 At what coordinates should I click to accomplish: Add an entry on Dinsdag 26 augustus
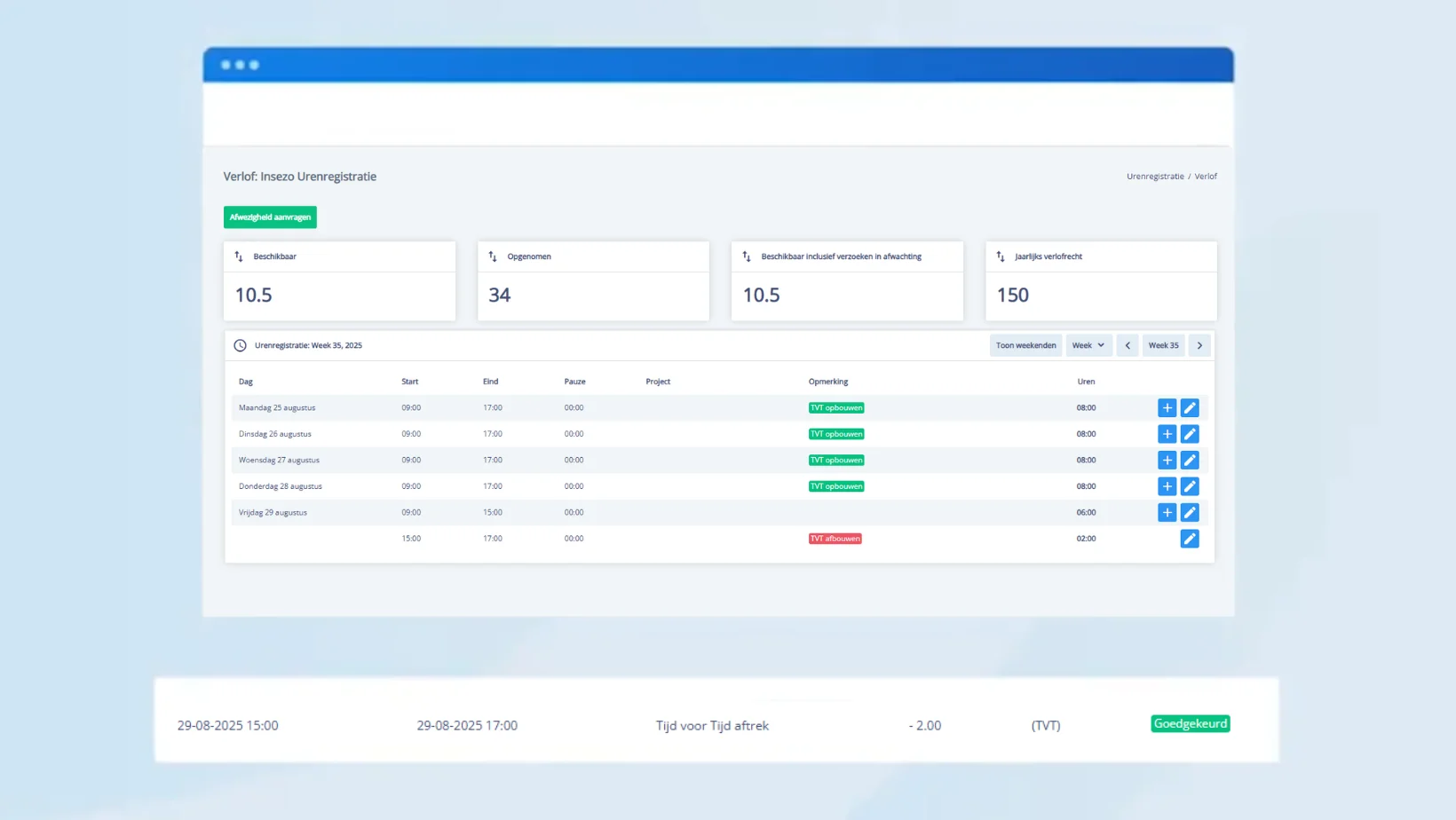pos(1167,434)
